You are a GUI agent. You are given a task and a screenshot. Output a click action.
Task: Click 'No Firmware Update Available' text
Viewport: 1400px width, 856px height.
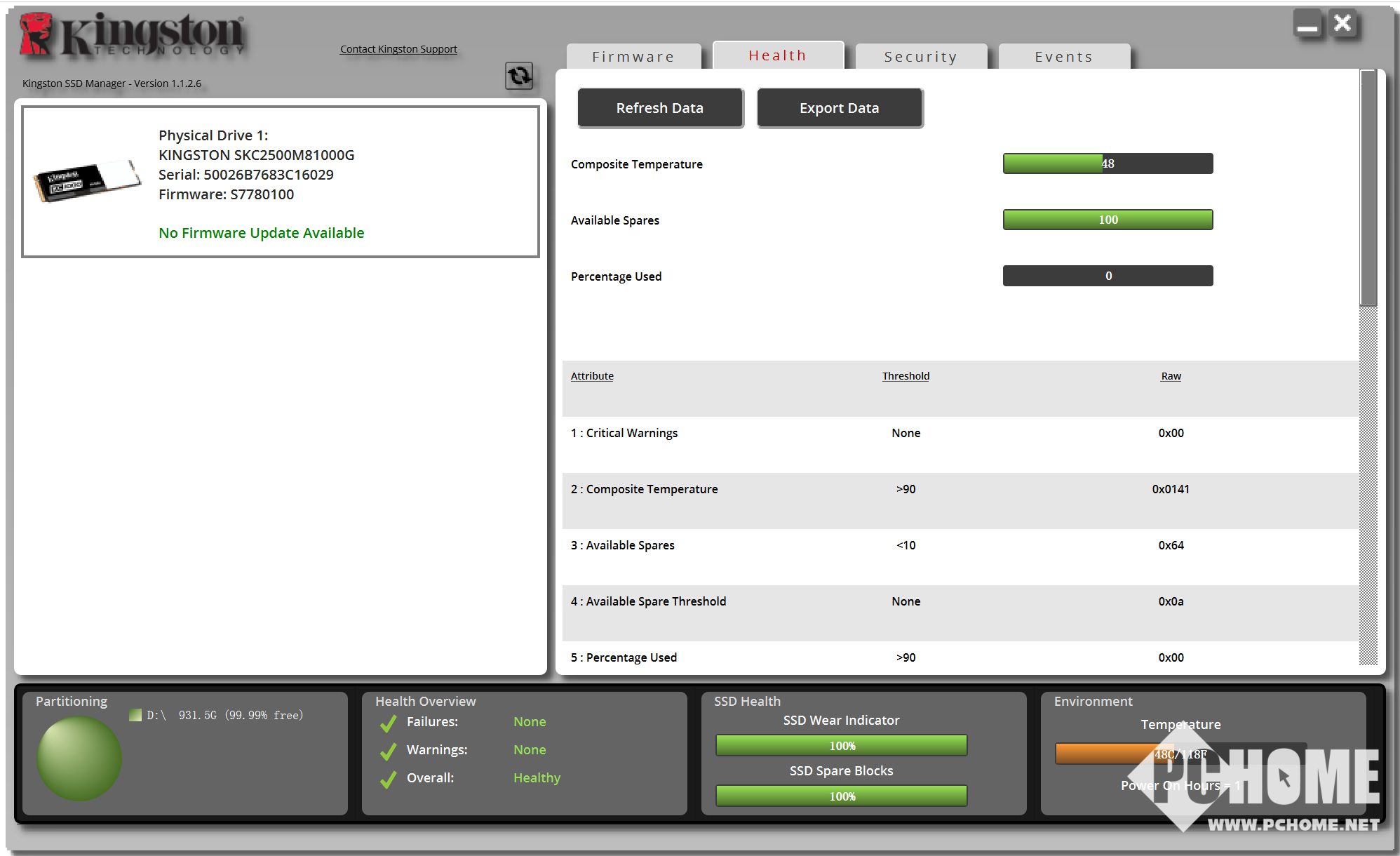(x=261, y=233)
